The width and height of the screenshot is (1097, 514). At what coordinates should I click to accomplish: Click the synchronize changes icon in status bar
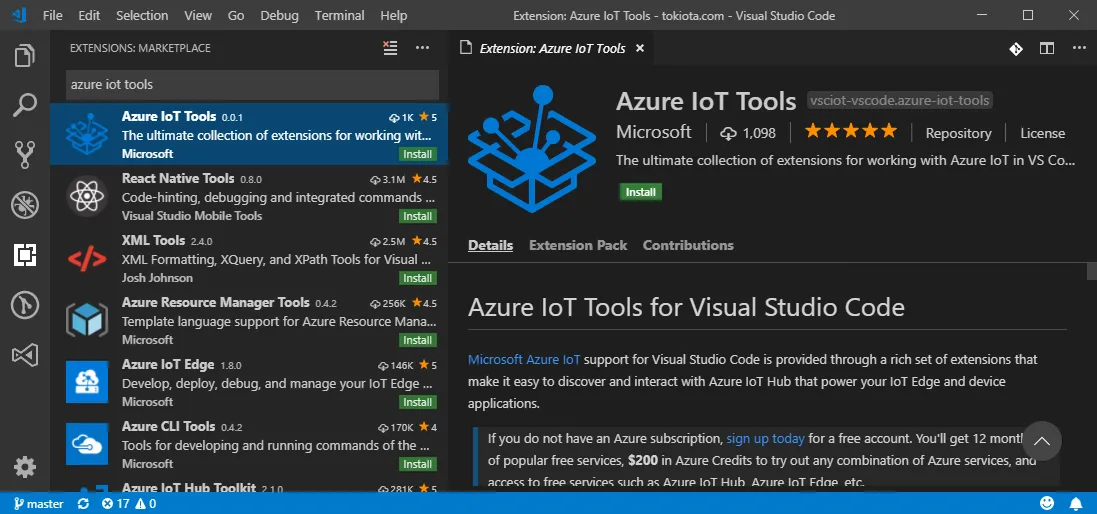pyautogui.click(x=83, y=504)
